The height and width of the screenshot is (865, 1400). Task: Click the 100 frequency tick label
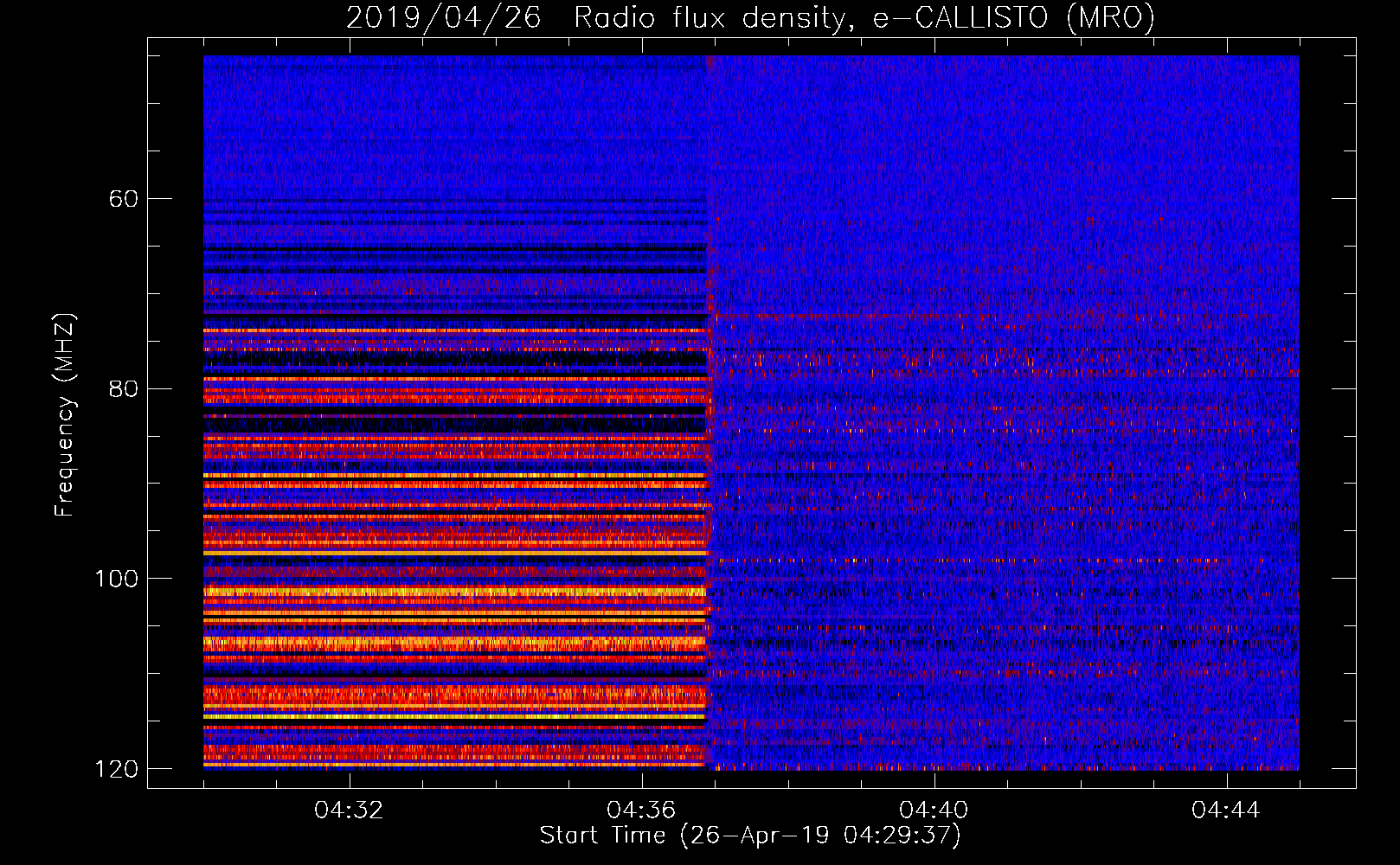coord(117,579)
